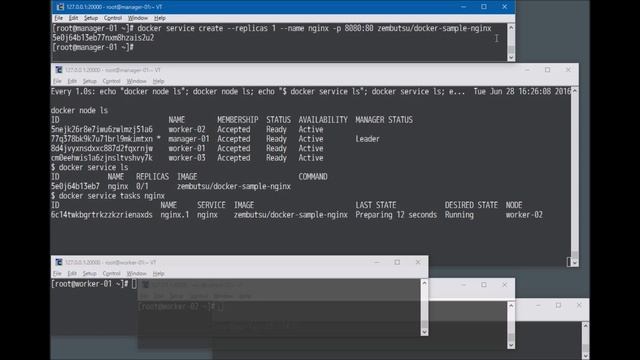
Task: Open Help menu in top manager-01 terminal
Action: pyautogui.click(x=160, y=18)
